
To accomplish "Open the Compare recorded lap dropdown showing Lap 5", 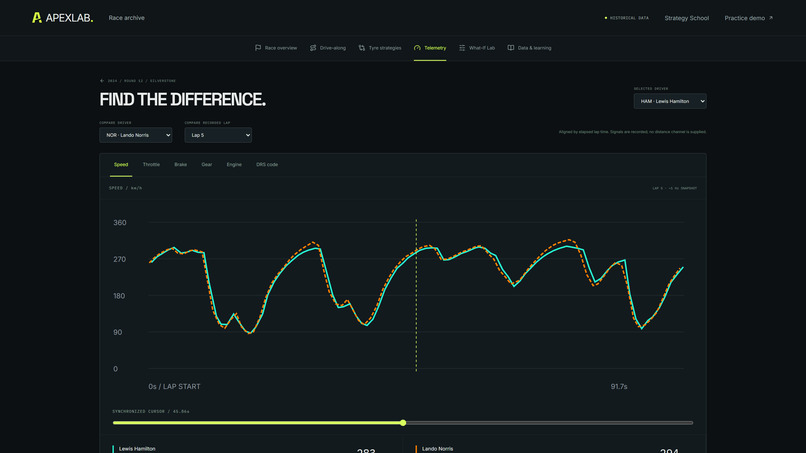I will [218, 135].
